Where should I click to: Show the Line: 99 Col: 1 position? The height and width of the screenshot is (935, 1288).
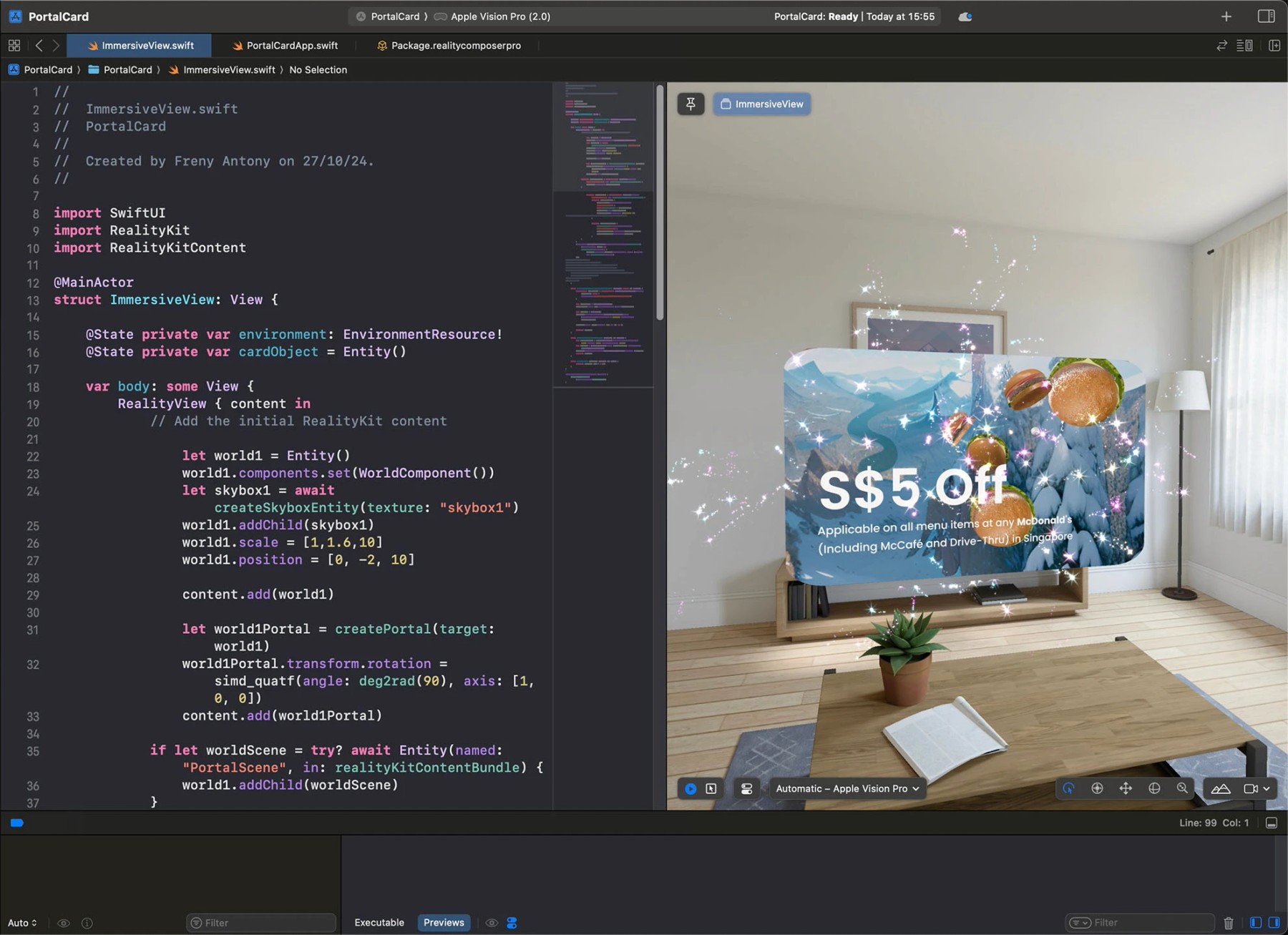1214,823
